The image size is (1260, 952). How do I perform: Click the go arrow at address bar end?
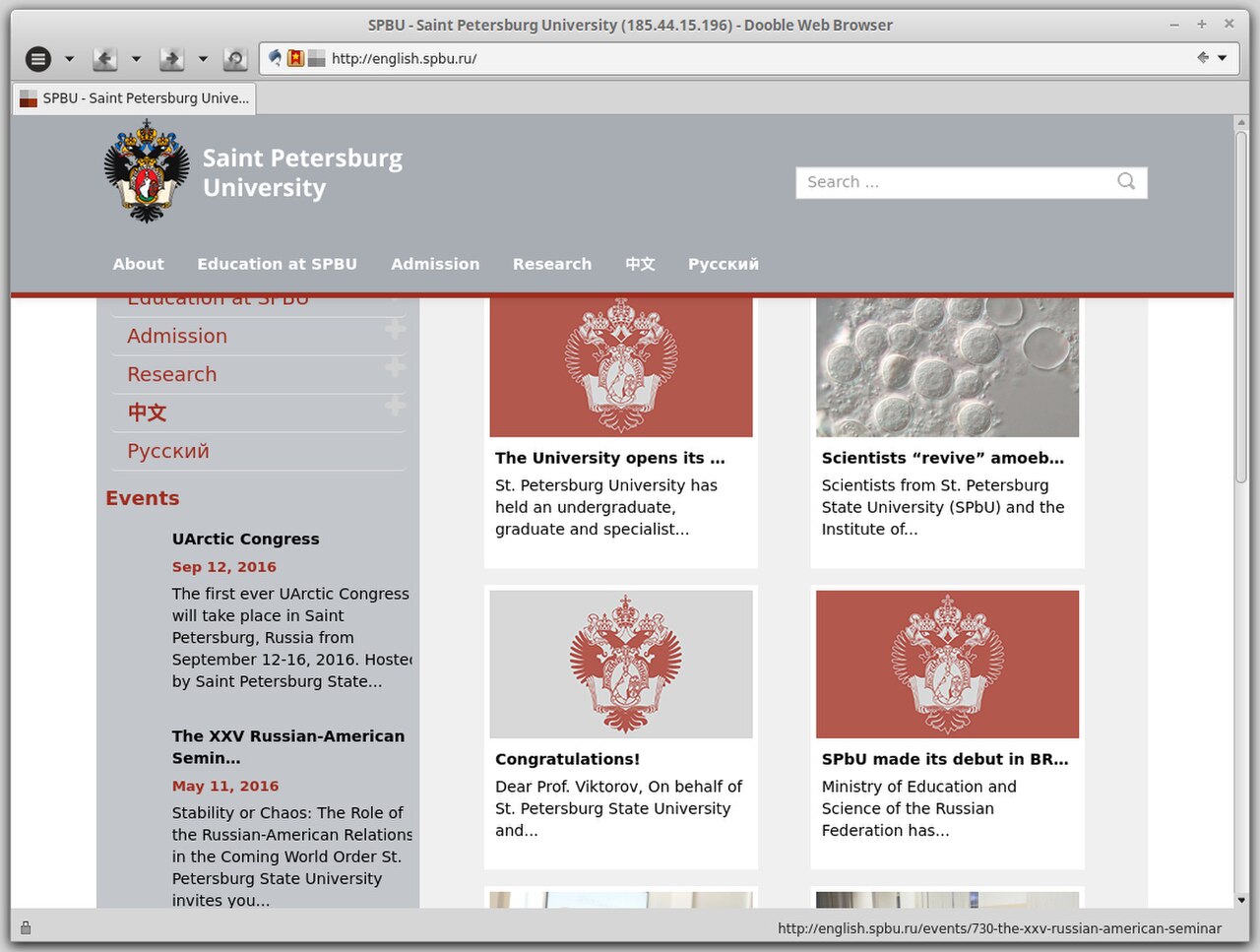(x=1203, y=58)
